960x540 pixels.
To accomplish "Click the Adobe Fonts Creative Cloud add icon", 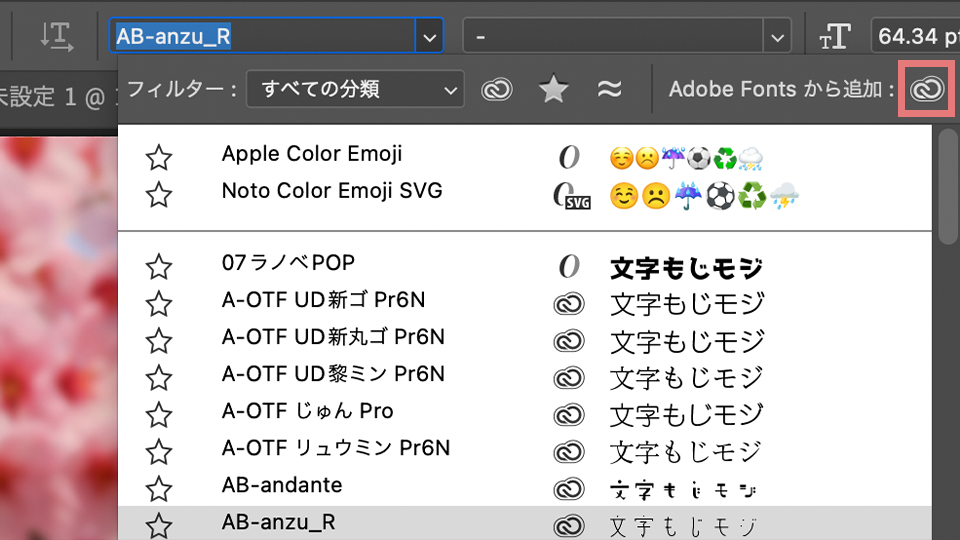I will click(x=927, y=89).
